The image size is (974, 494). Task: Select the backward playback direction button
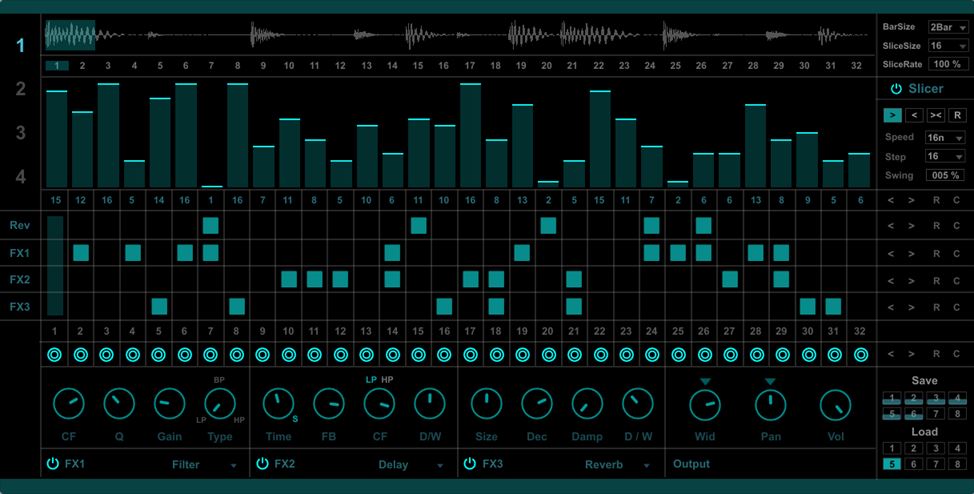point(914,115)
